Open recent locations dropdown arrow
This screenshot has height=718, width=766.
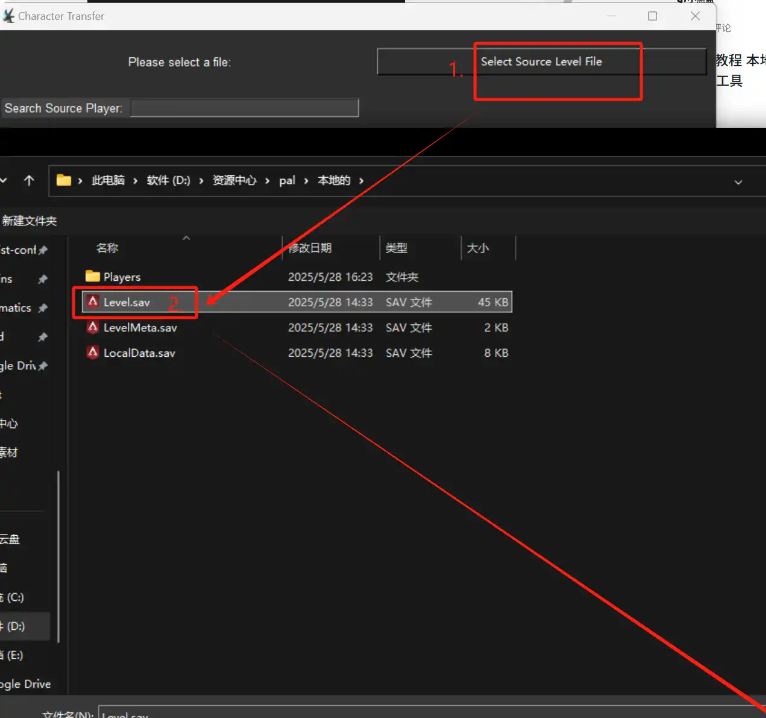click(3, 181)
